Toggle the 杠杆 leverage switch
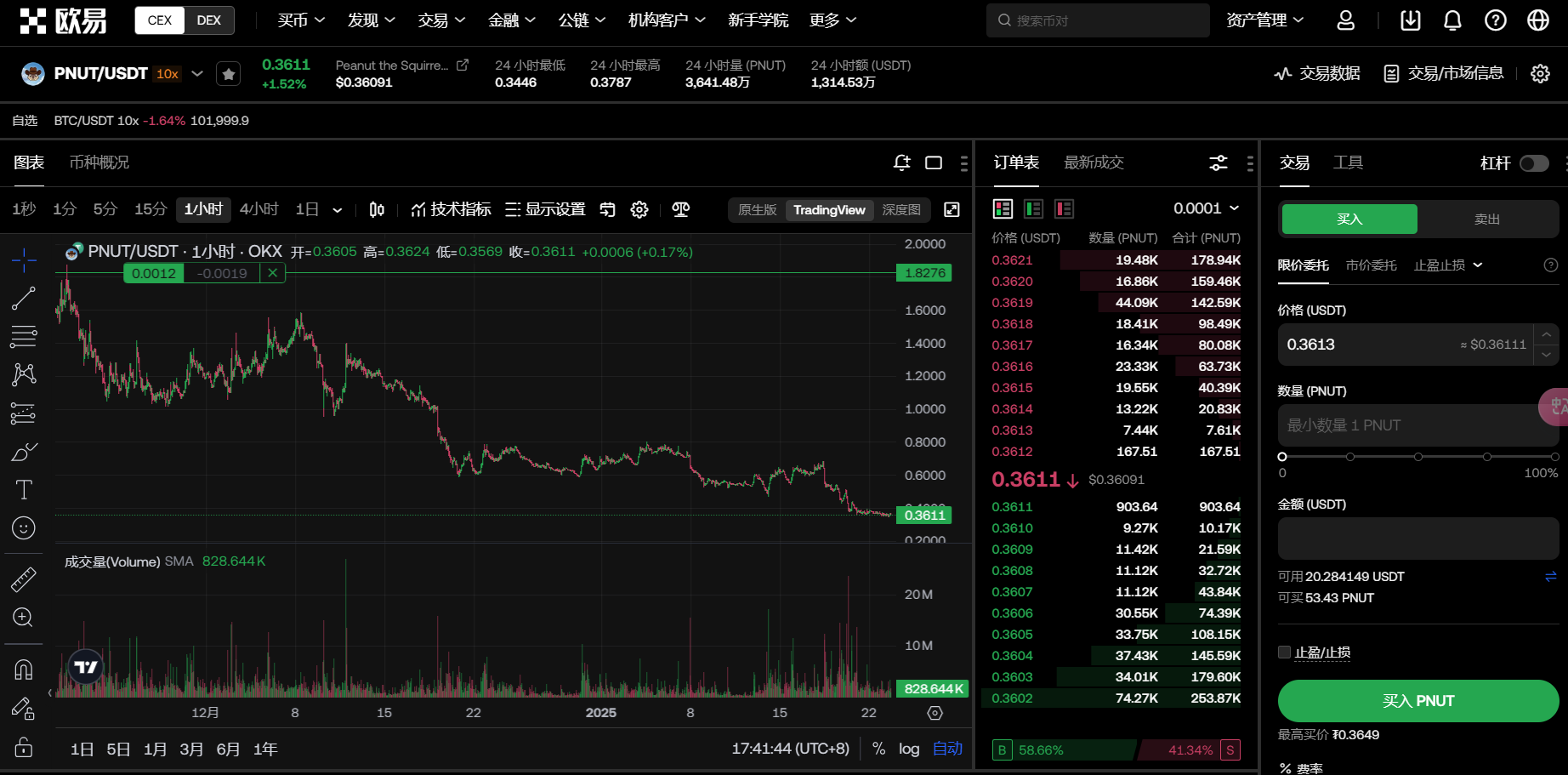This screenshot has height=775, width=1568. click(x=1534, y=163)
